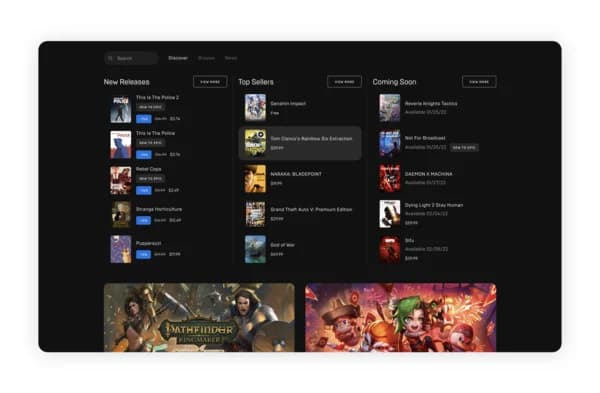The width and height of the screenshot is (600, 393).
Task: Open the Genshin Impact cover thumbnail
Action: point(255,108)
